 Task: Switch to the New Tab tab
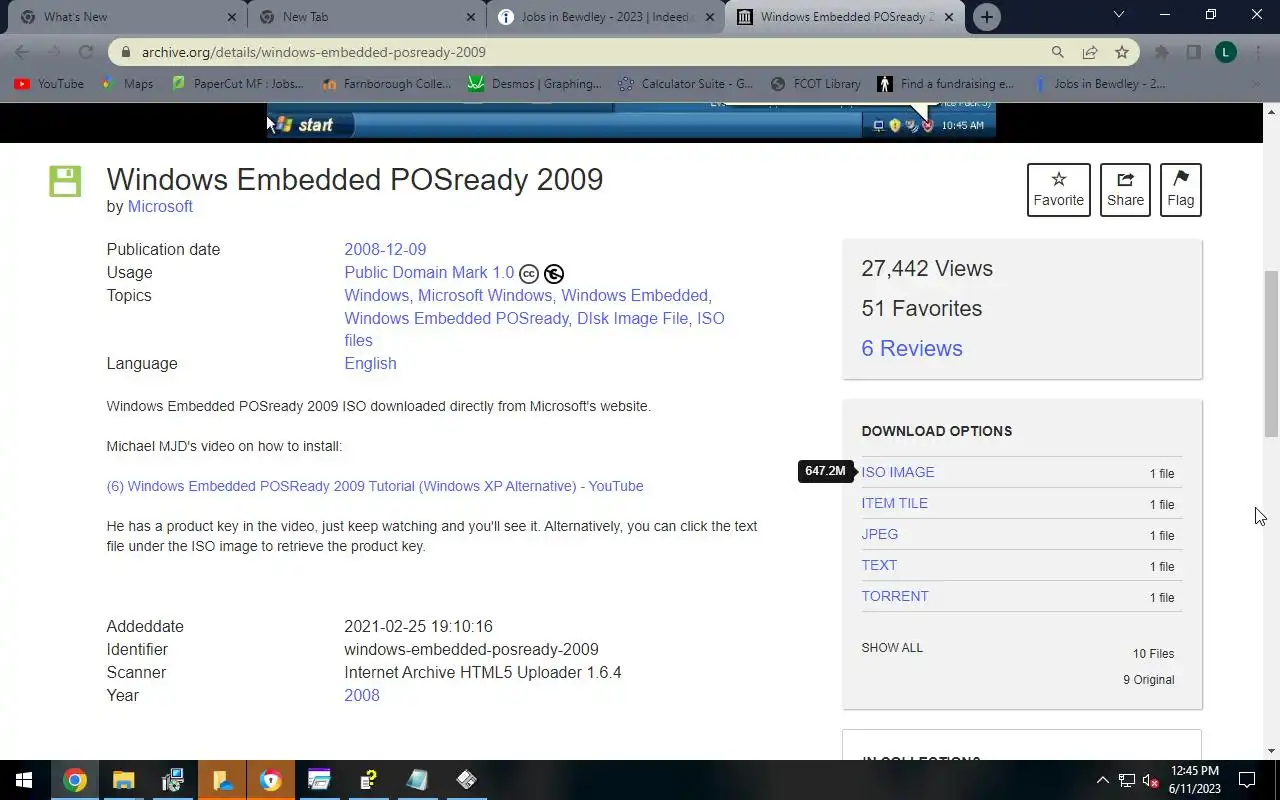(x=365, y=17)
